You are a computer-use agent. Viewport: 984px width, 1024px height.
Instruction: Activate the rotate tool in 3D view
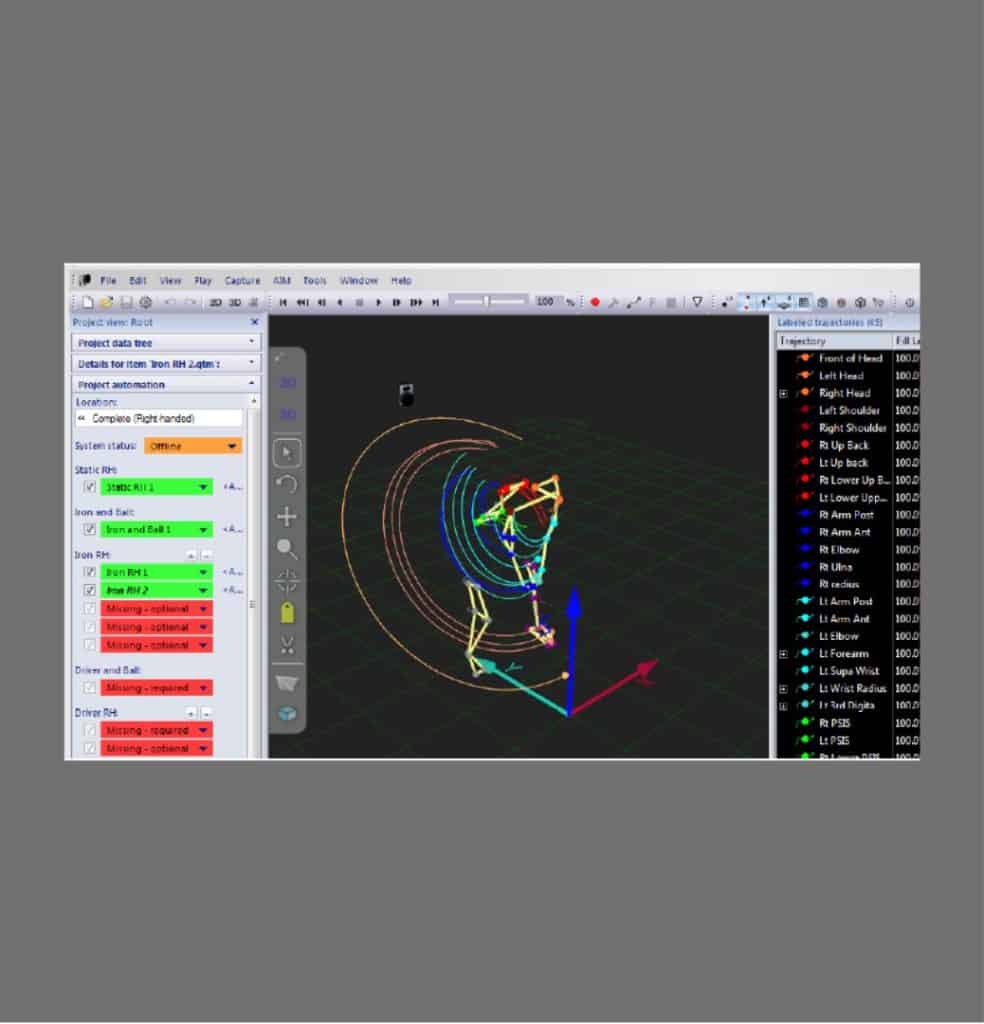tap(288, 484)
